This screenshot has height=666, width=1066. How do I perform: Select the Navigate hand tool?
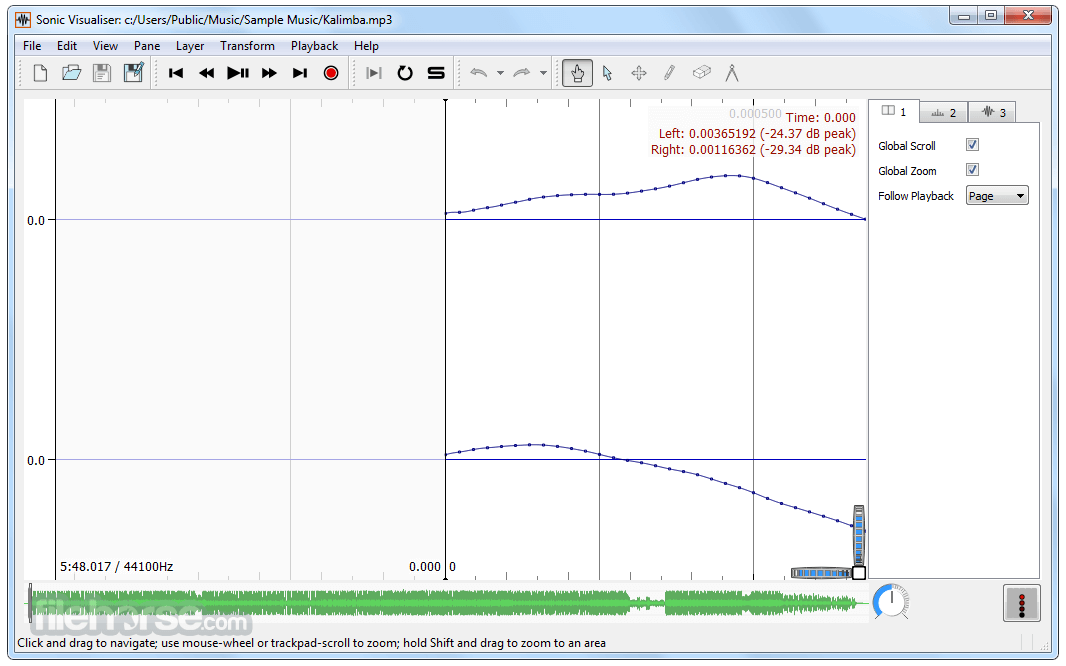click(x=577, y=73)
